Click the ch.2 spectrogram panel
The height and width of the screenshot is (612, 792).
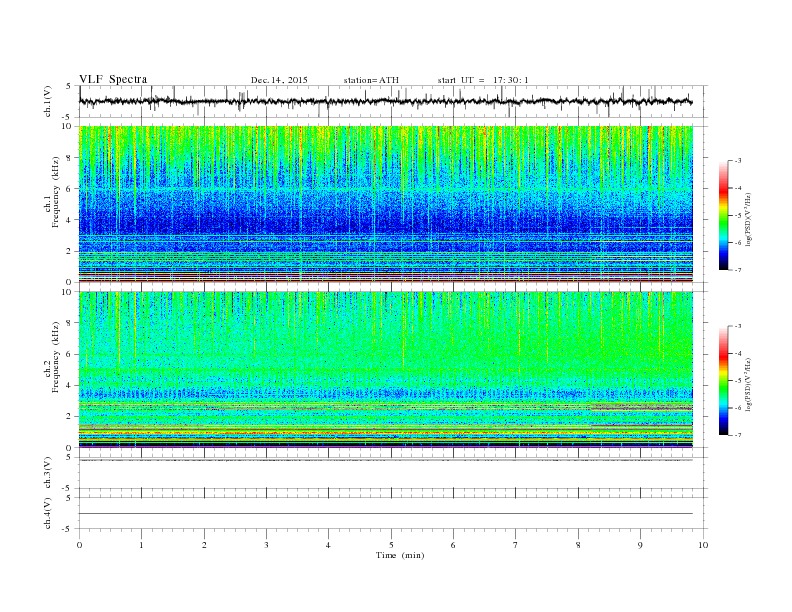tap(386, 370)
